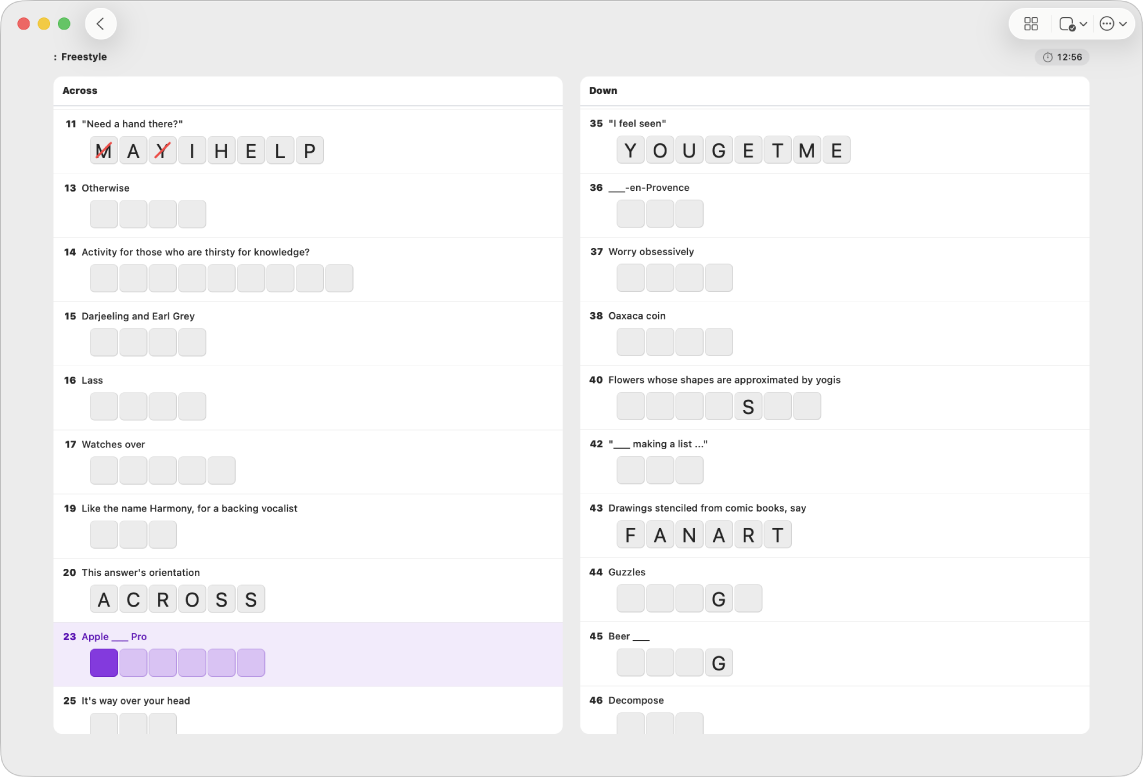Select the highlighted first square of 23 Across
This screenshot has width=1144, height=780.
(x=104, y=663)
